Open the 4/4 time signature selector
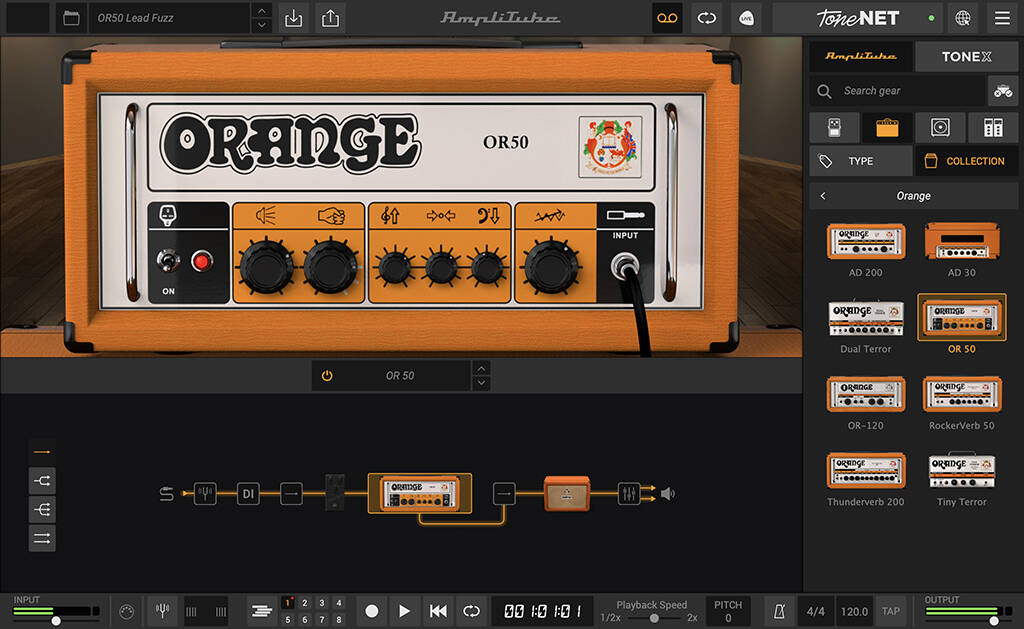 814,610
